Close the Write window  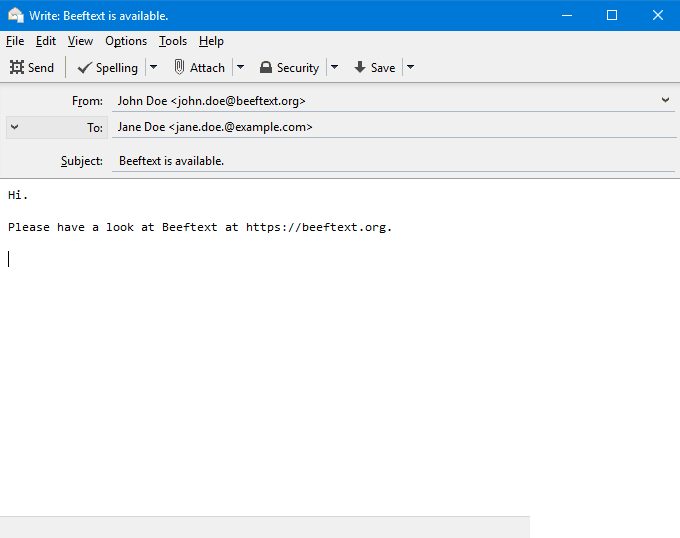[657, 15]
